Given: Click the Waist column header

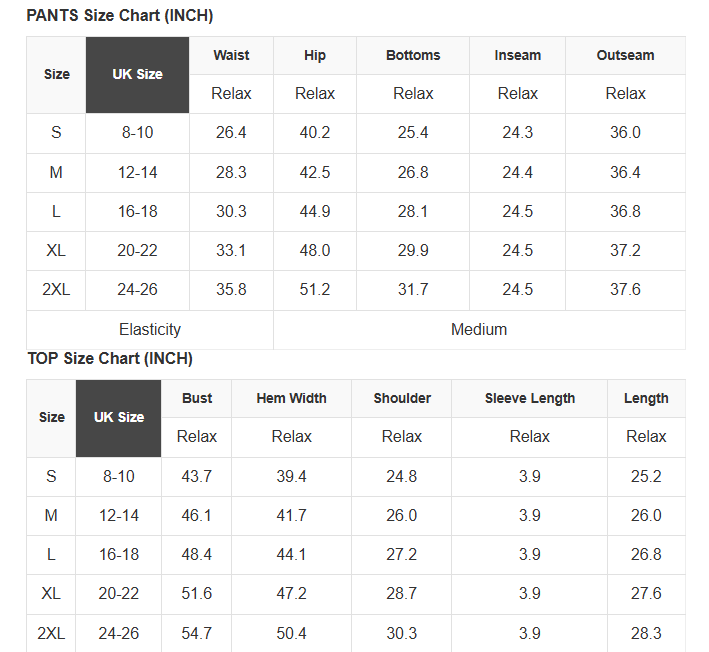Looking at the screenshot, I should (x=231, y=55).
